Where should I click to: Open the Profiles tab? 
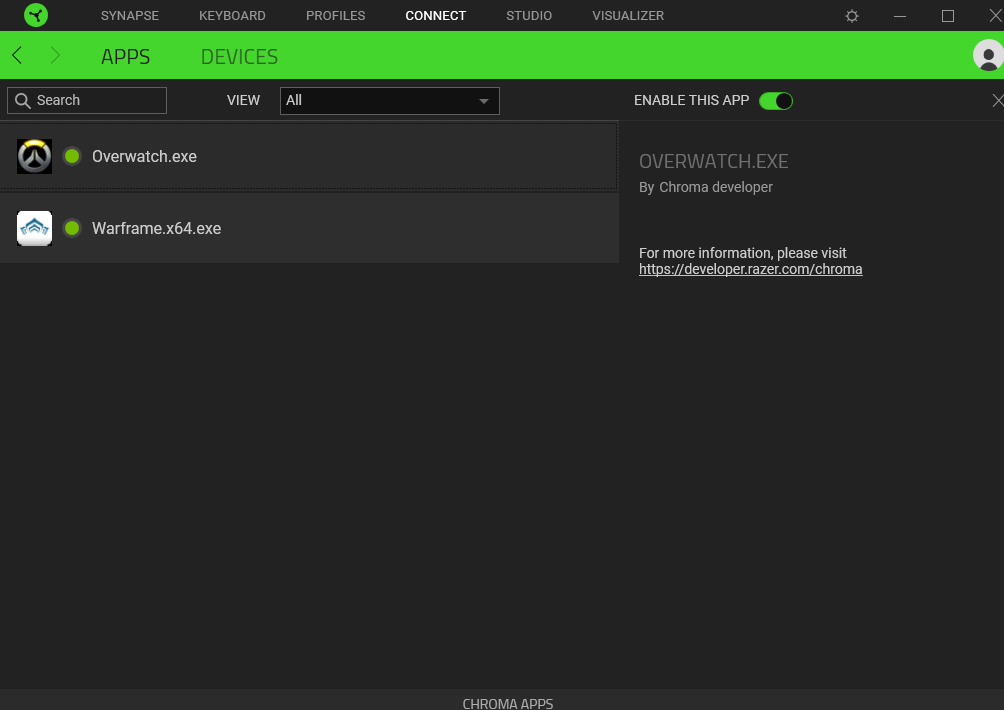coord(336,15)
